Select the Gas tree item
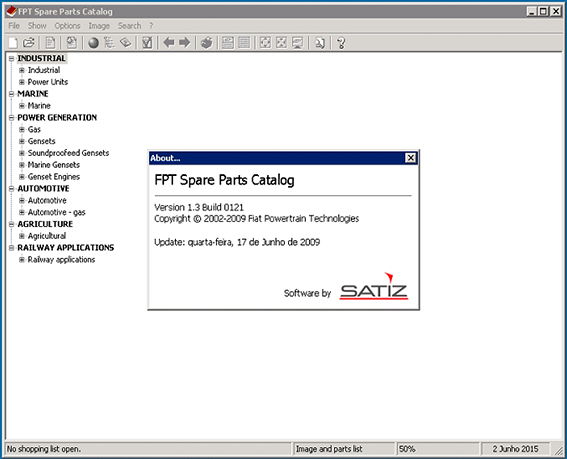Screen dimensions: 567x459 click(34, 129)
